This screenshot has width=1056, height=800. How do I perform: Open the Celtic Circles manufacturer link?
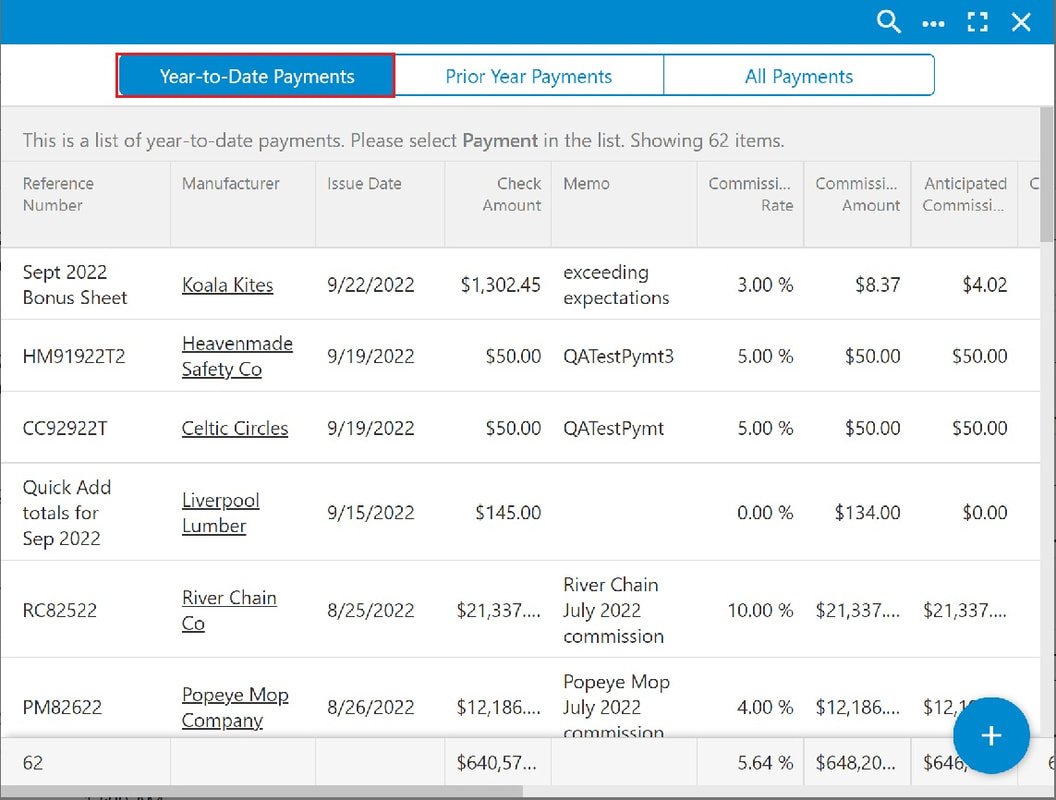(x=235, y=428)
